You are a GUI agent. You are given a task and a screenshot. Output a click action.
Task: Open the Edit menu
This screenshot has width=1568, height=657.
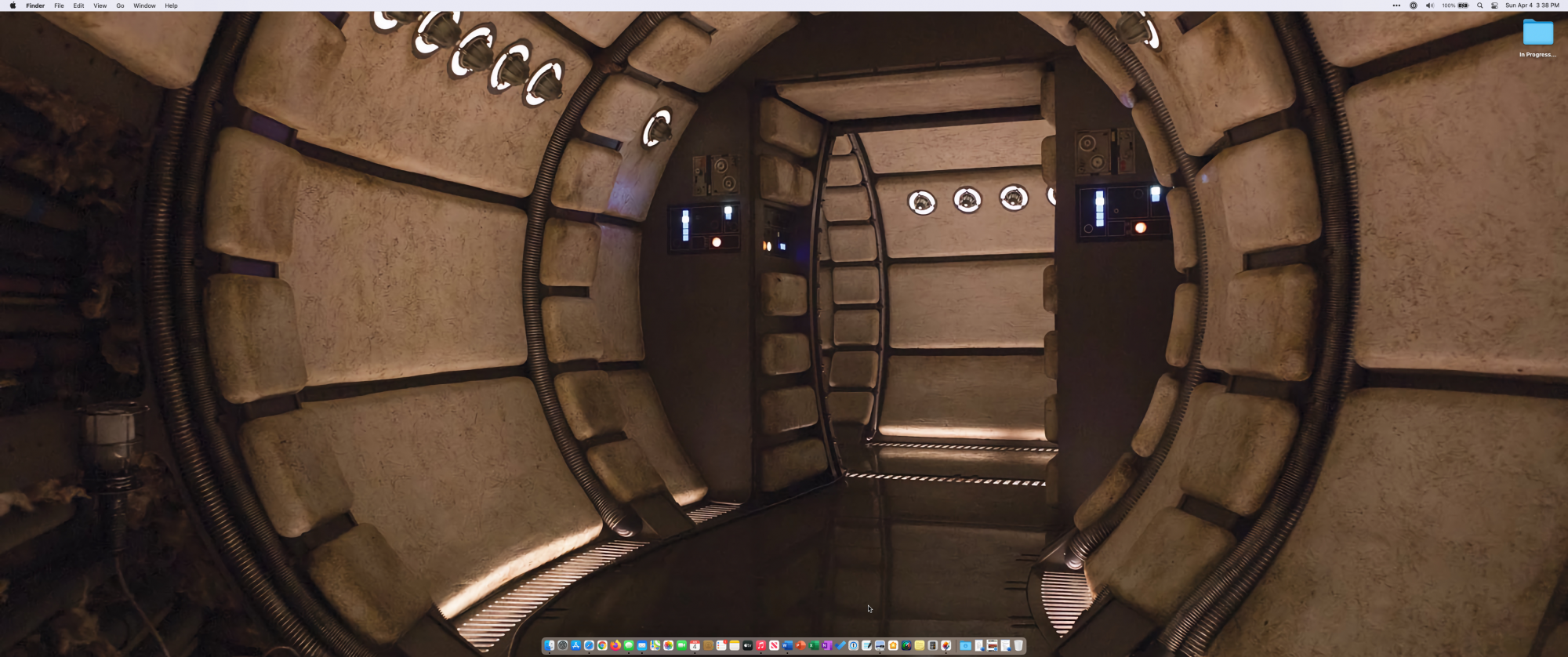click(78, 5)
